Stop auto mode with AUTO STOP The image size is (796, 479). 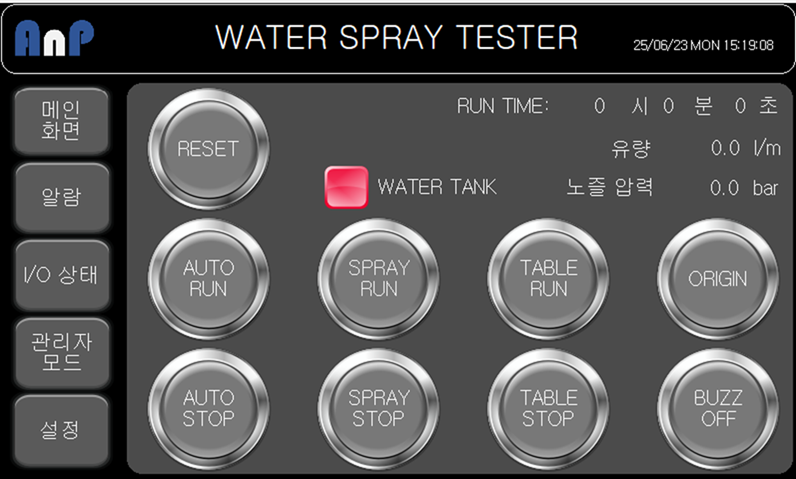coord(208,408)
